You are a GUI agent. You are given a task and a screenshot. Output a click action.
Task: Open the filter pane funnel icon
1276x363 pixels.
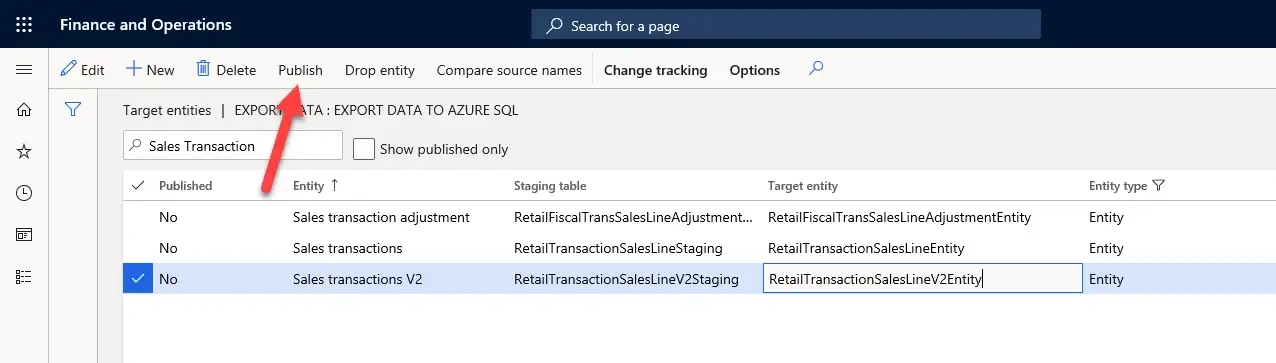click(x=73, y=110)
